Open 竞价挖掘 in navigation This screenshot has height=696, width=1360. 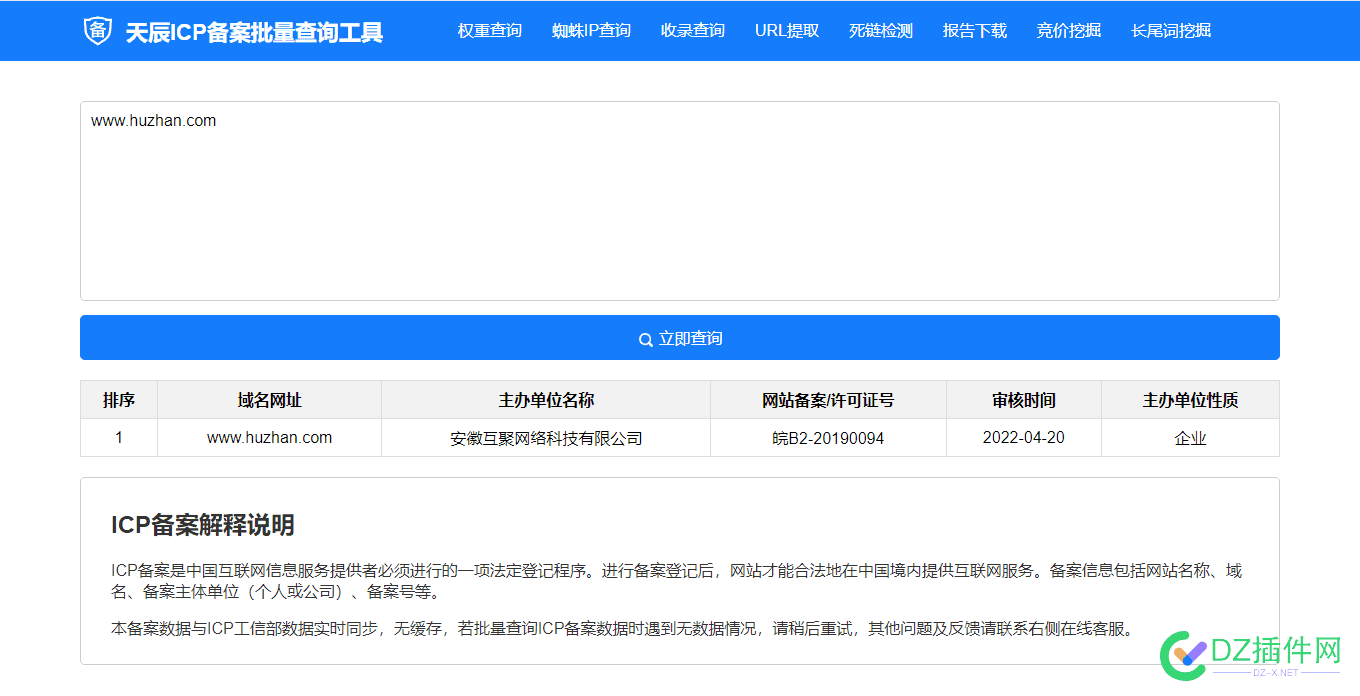click(x=1069, y=31)
